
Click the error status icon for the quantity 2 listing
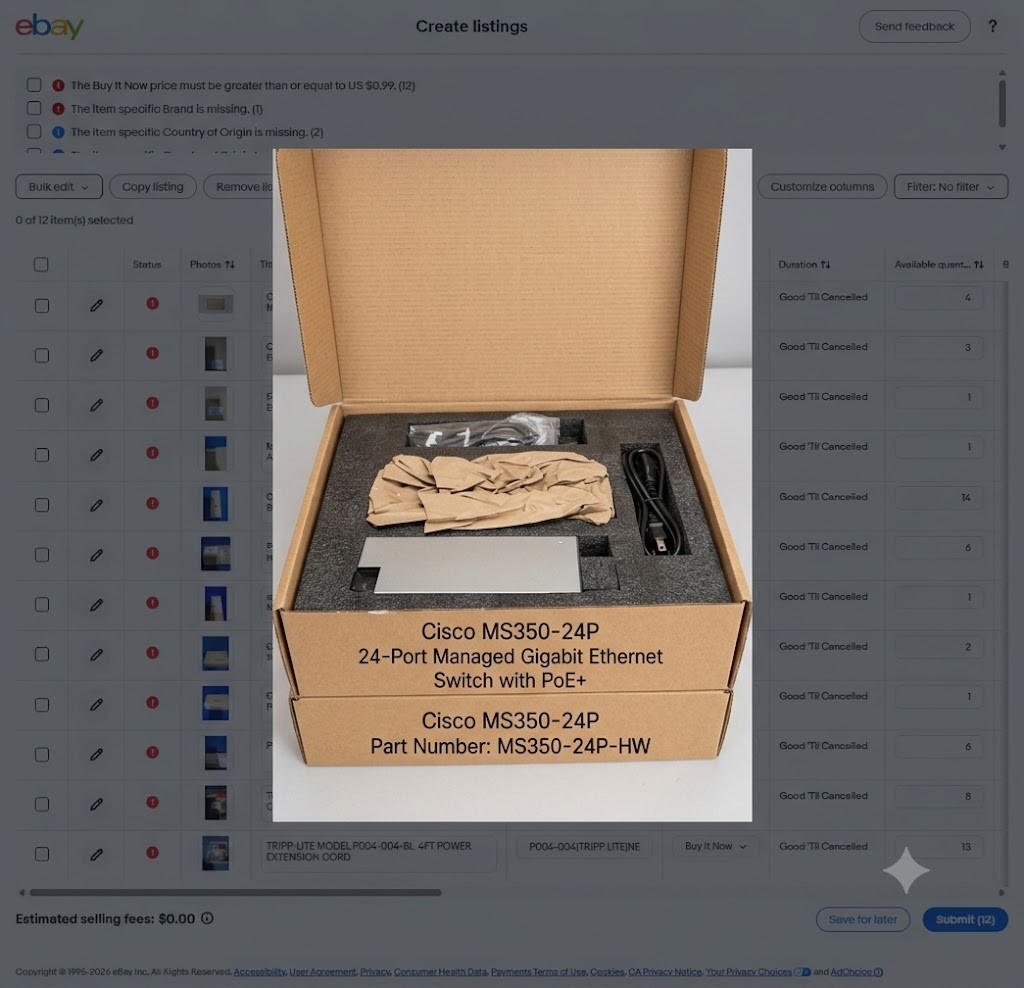coord(152,652)
